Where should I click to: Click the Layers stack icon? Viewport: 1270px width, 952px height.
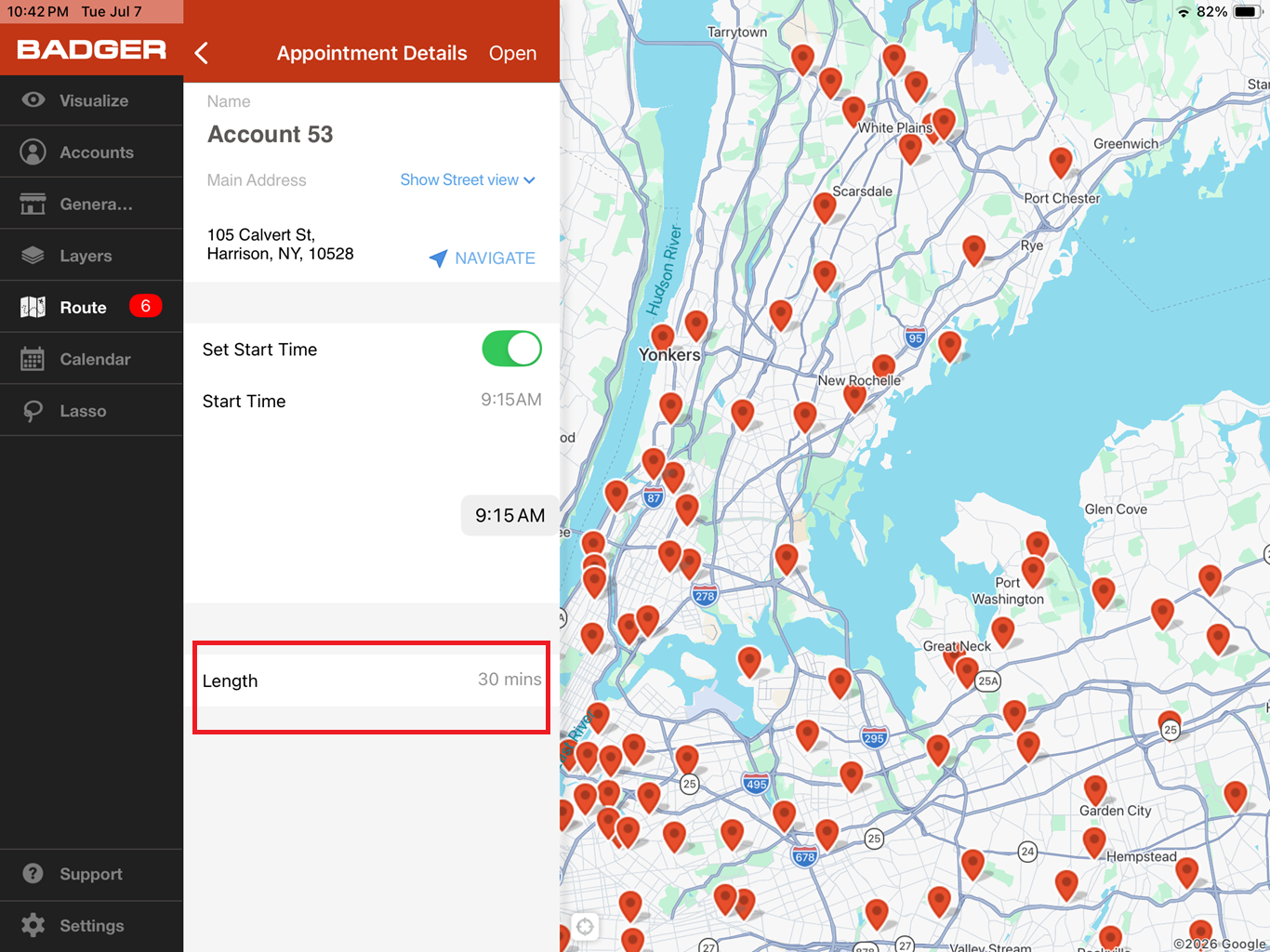pyautogui.click(x=33, y=256)
